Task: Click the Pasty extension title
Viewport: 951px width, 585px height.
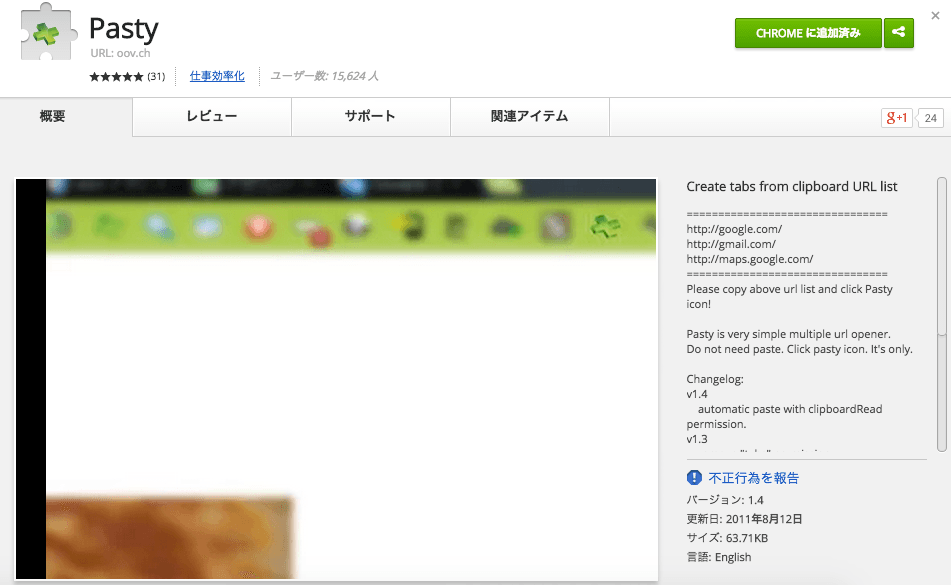Action: pyautogui.click(x=124, y=28)
